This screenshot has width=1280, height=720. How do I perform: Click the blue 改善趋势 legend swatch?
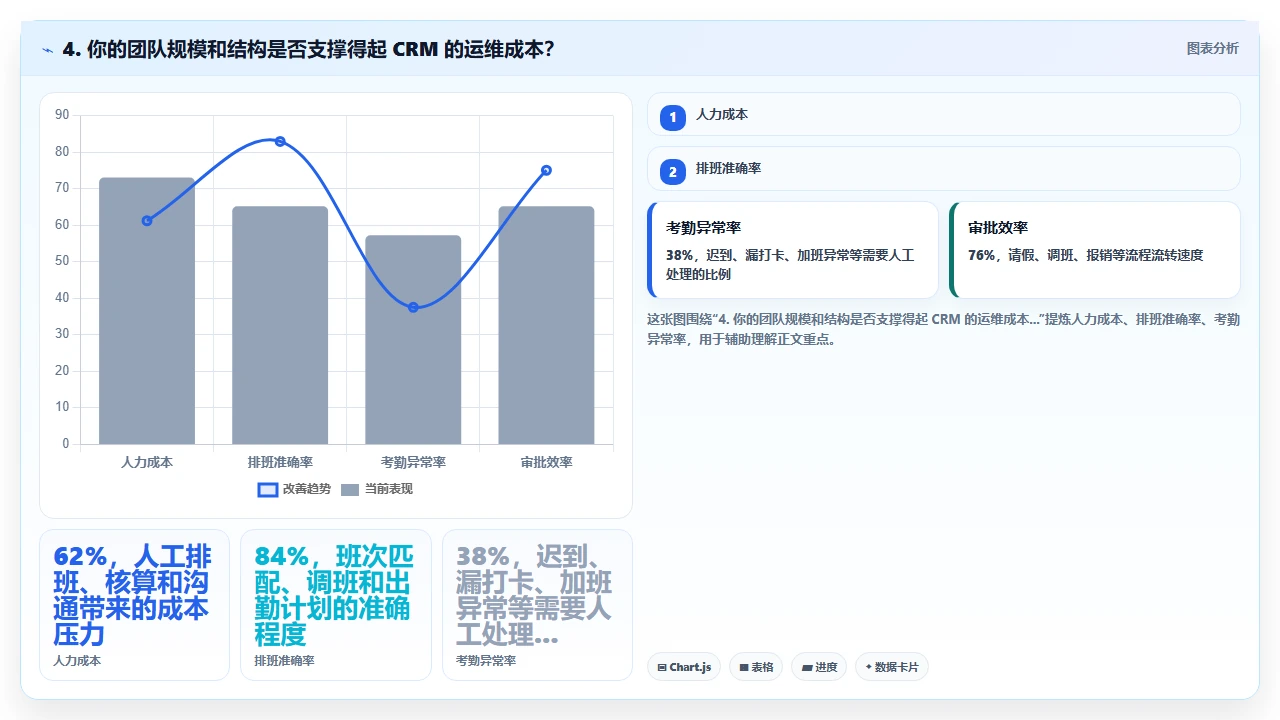267,490
